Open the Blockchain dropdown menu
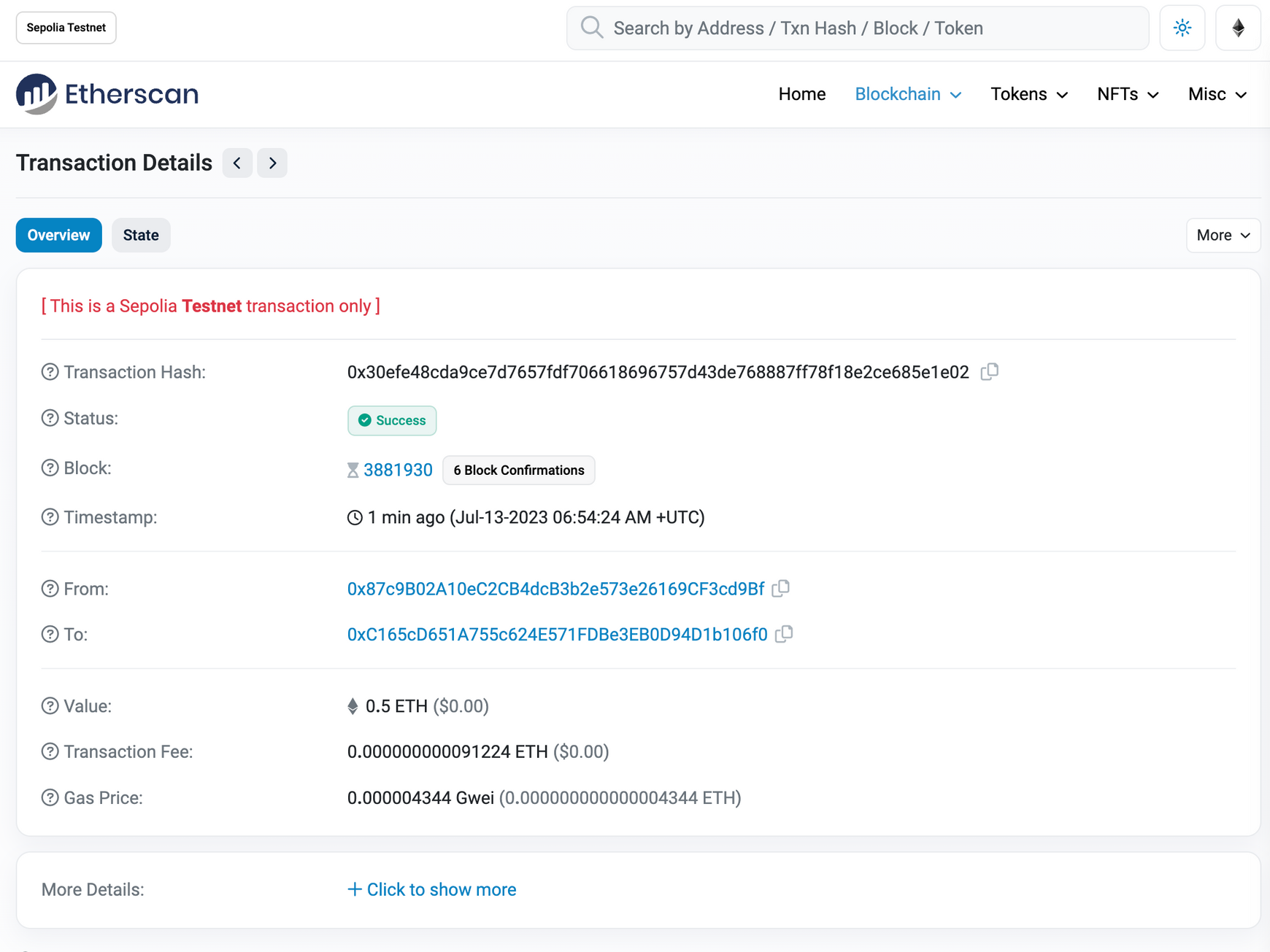This screenshot has height=952, width=1270. click(908, 94)
